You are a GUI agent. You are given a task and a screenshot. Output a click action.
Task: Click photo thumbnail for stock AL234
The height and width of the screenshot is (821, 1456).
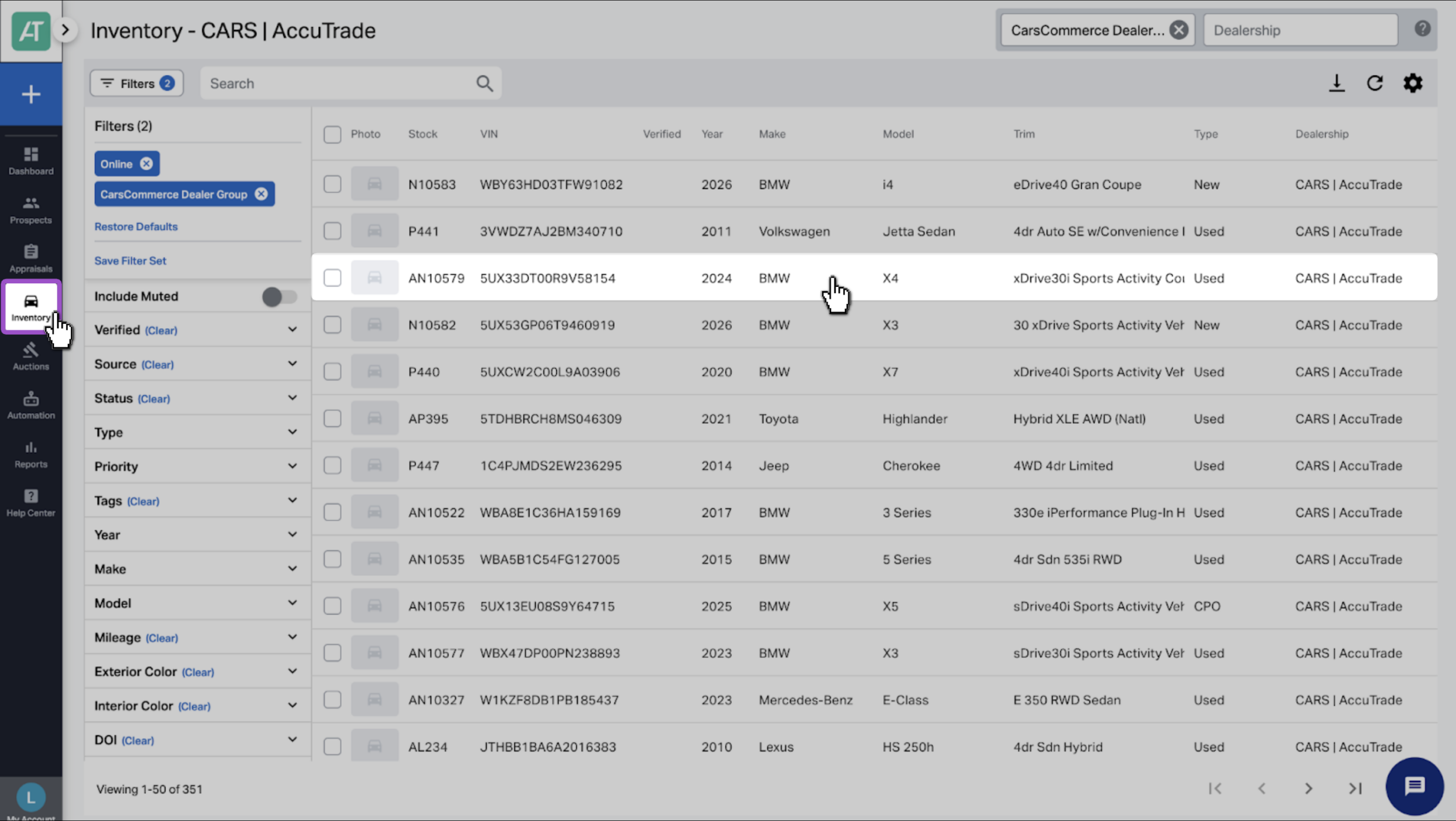(374, 746)
